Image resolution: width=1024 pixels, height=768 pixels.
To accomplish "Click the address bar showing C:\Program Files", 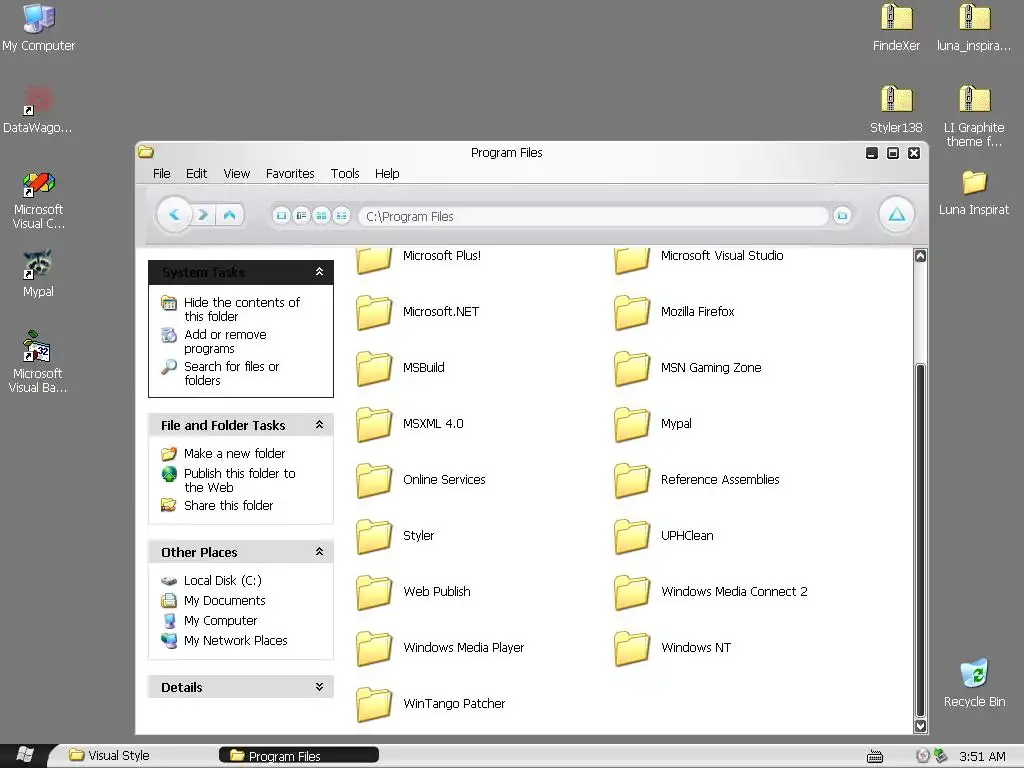I will (x=593, y=216).
